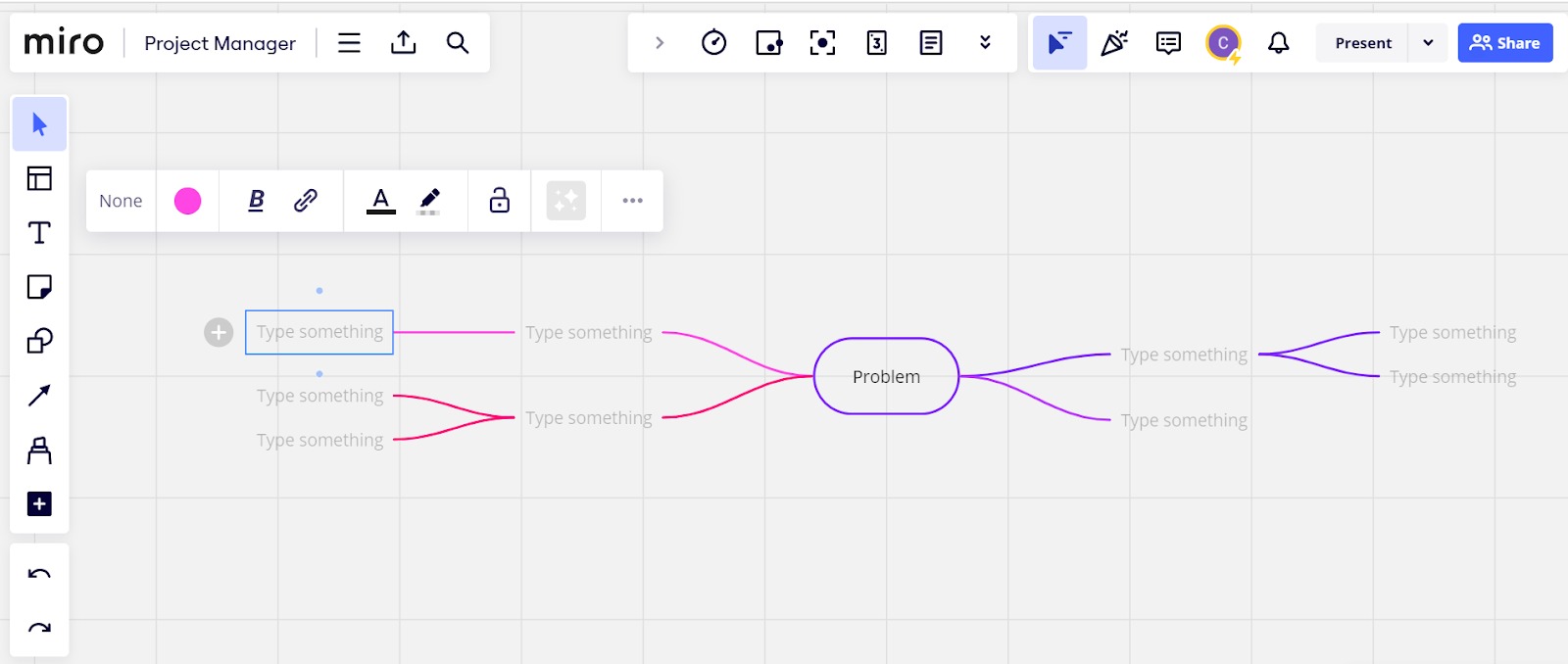Open more options ellipsis menu
1568x664 pixels.
pos(632,201)
